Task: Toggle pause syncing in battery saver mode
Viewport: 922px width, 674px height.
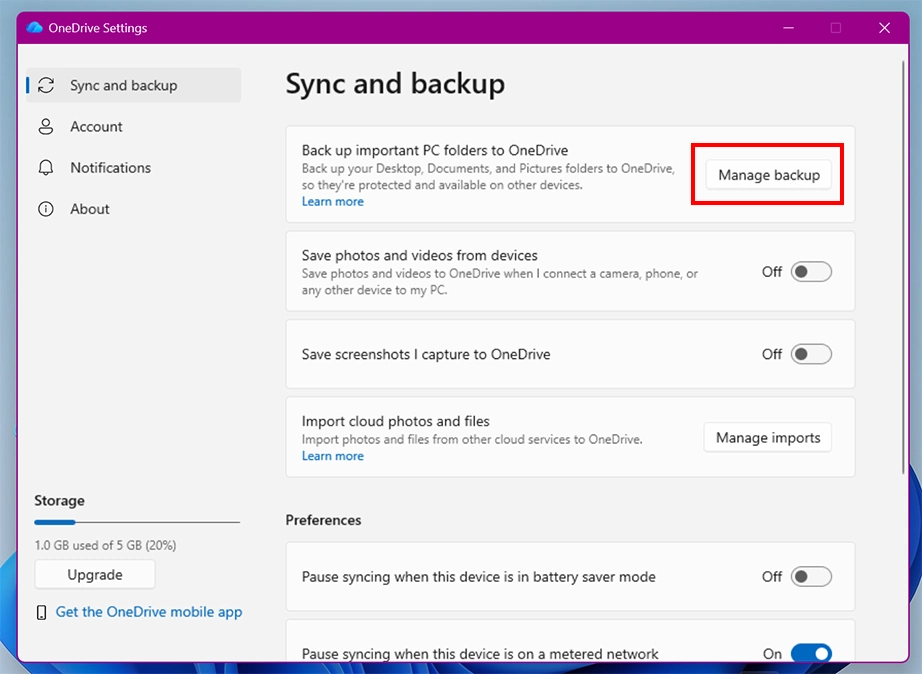Action: tap(811, 576)
